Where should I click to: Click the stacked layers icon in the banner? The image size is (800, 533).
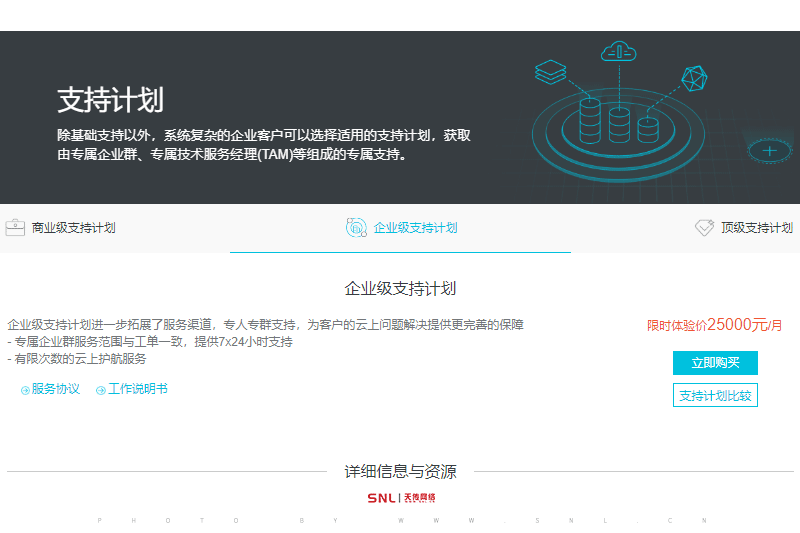coord(550,72)
